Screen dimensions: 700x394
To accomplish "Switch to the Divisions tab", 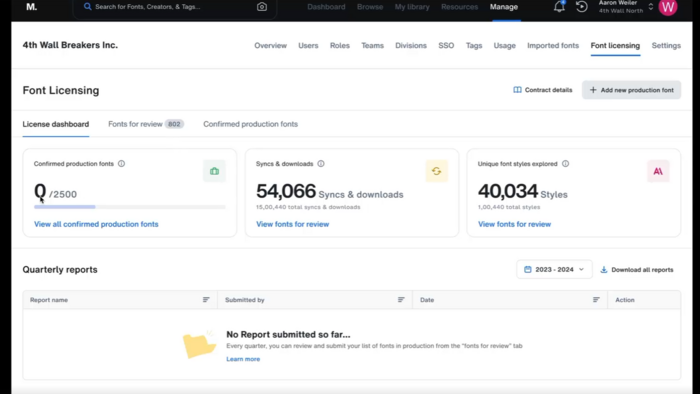I will 411,46.
